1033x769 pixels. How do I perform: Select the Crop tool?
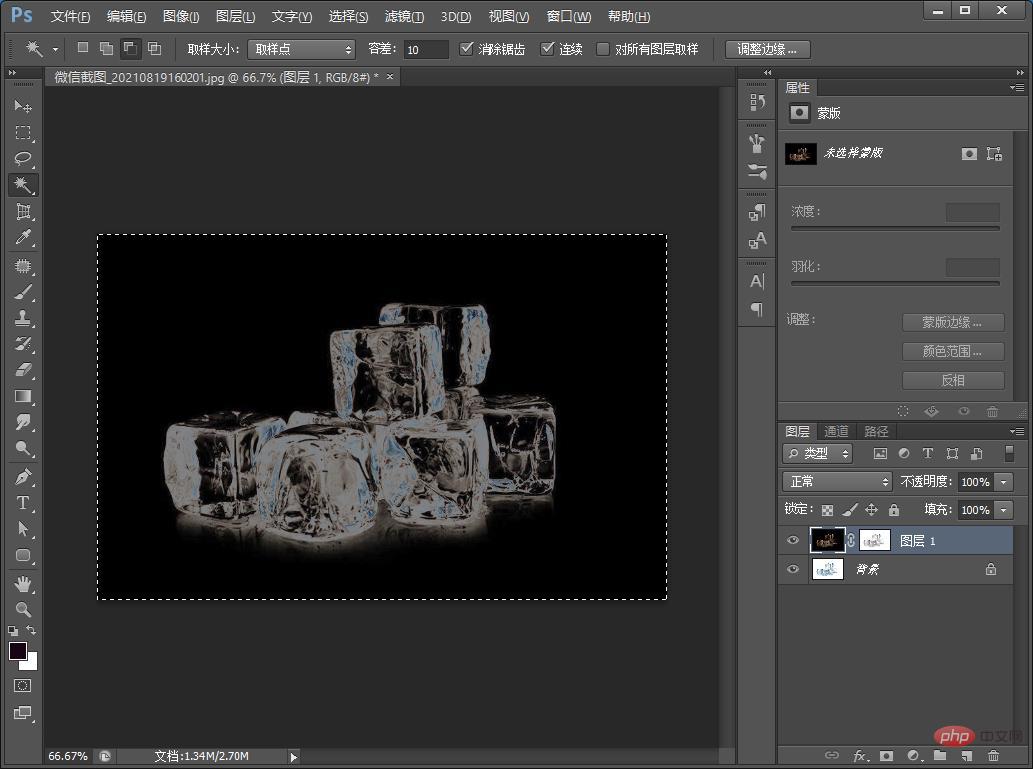[x=24, y=211]
